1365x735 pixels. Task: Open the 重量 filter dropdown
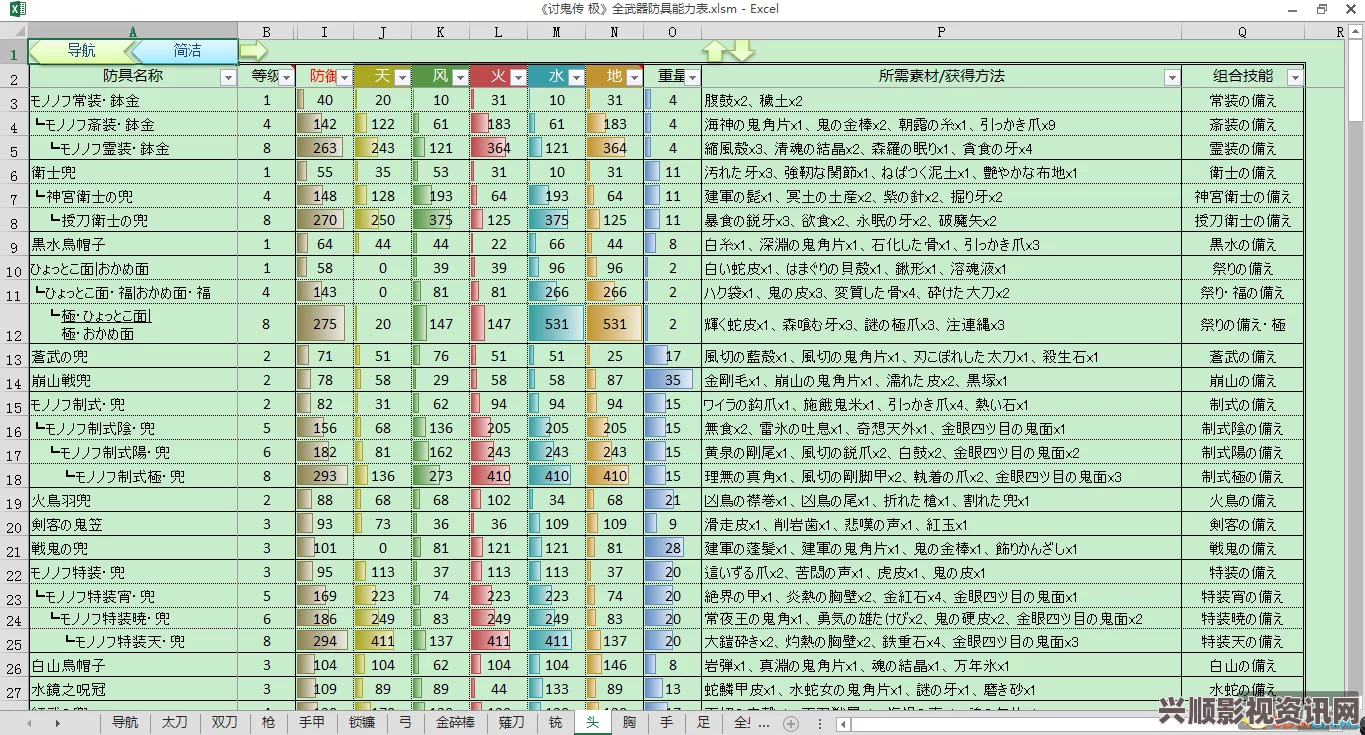click(x=692, y=77)
